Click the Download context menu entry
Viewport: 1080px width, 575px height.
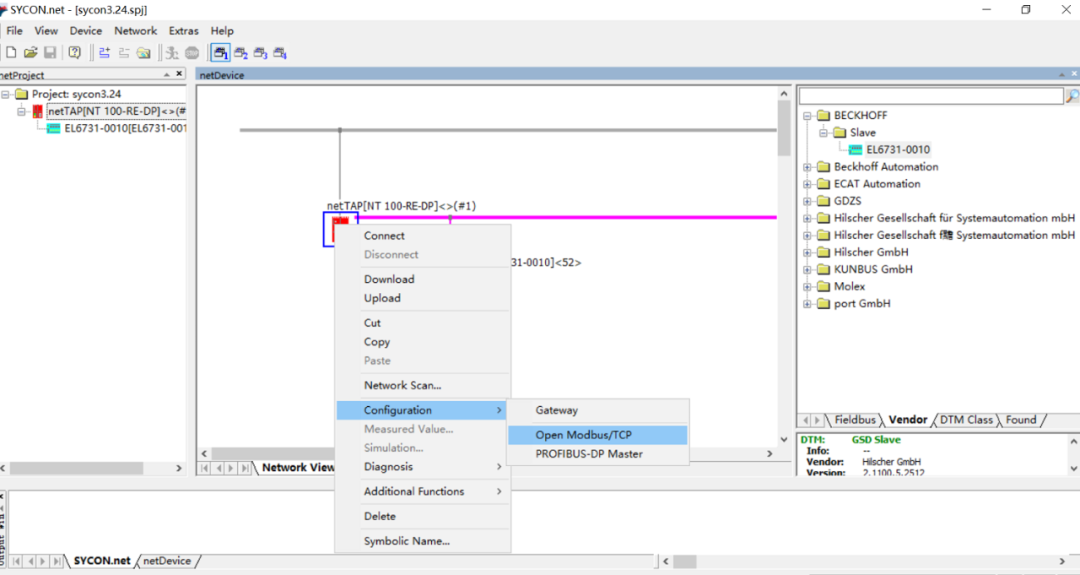point(388,279)
